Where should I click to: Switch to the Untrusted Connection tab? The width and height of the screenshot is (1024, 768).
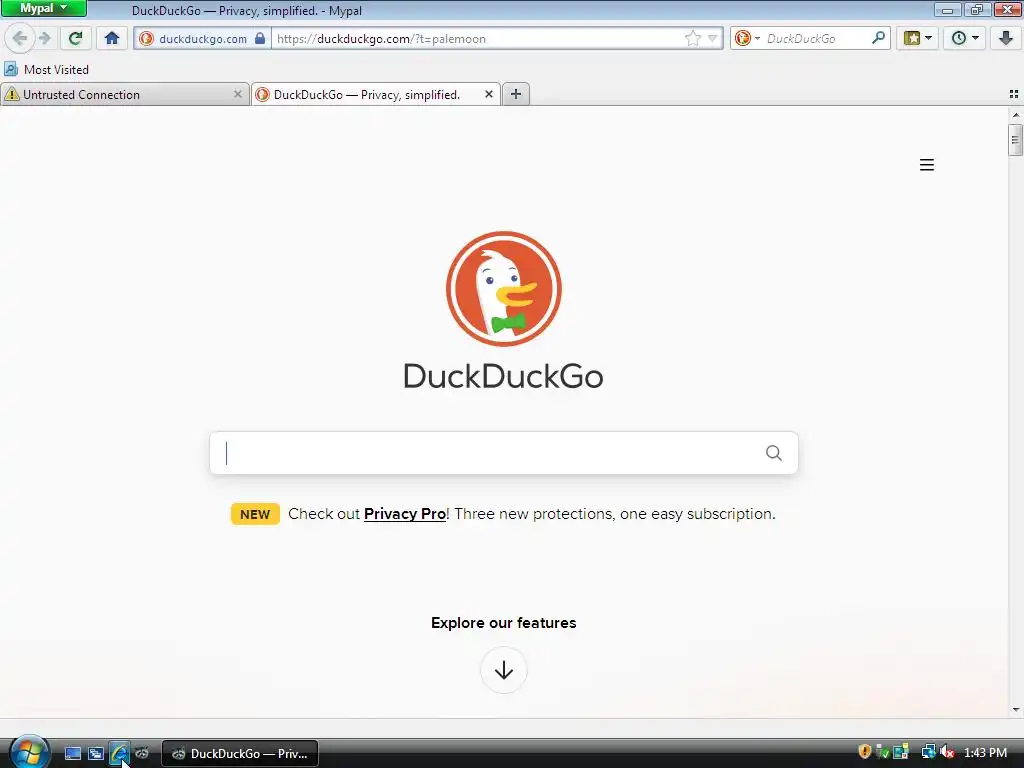coord(124,95)
